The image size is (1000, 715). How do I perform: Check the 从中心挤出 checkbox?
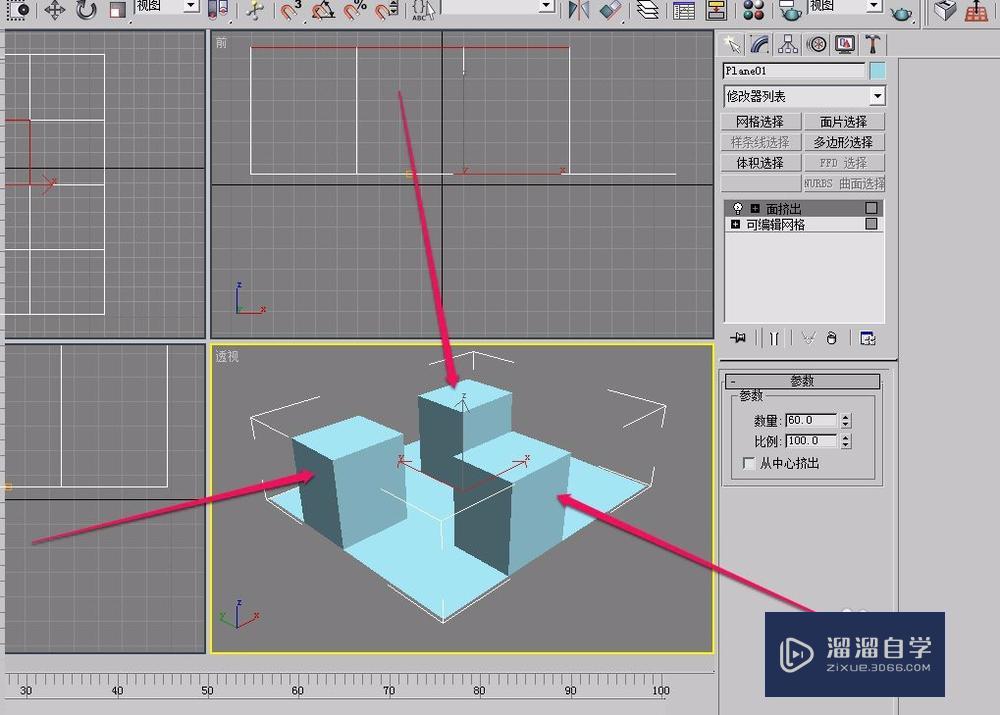pyautogui.click(x=749, y=463)
